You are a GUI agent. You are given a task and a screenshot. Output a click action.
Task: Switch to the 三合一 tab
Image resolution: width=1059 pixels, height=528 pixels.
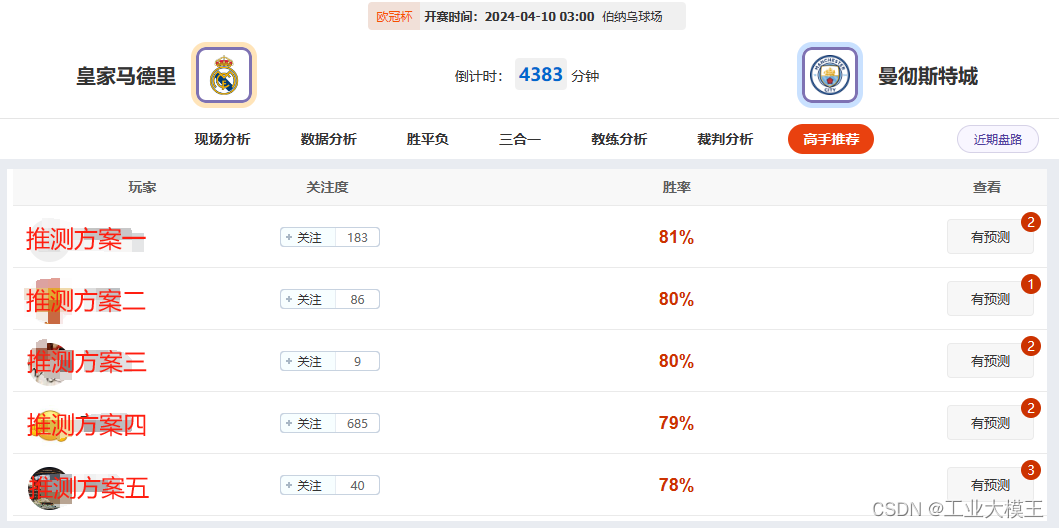[520, 140]
